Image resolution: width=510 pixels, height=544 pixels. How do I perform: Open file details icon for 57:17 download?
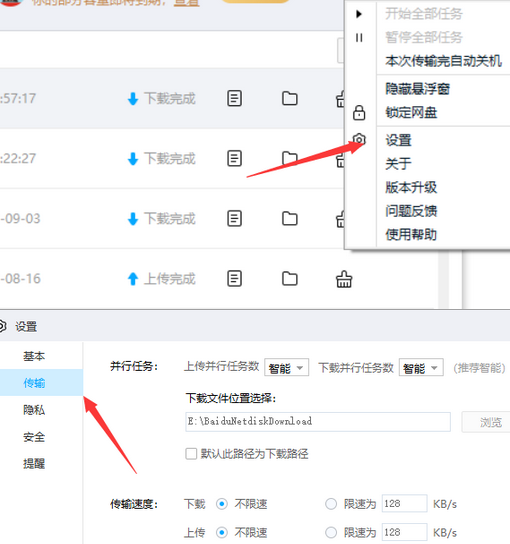coord(235,99)
